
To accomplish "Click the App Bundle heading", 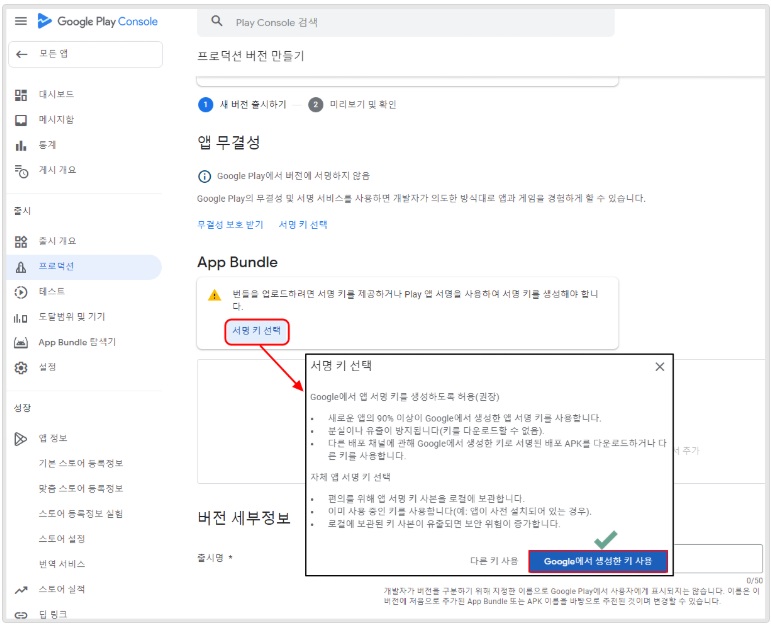I will point(237,263).
